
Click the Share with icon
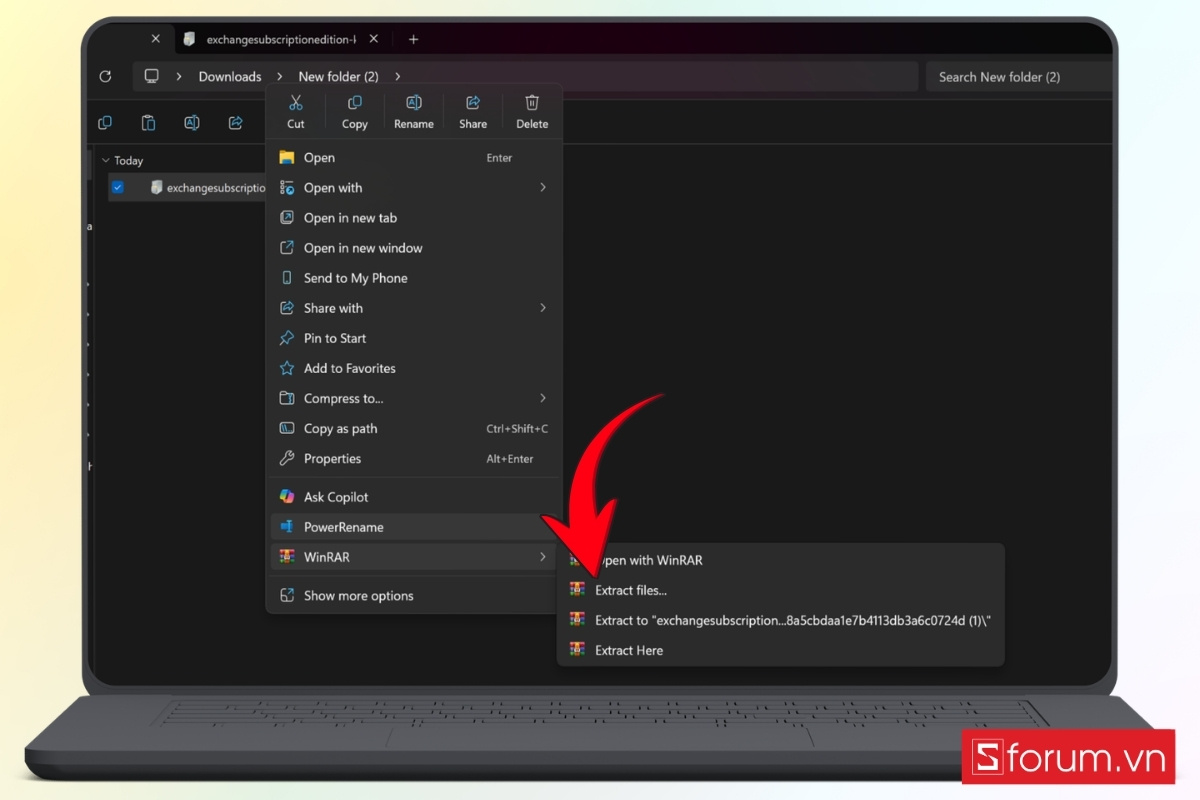(x=287, y=308)
